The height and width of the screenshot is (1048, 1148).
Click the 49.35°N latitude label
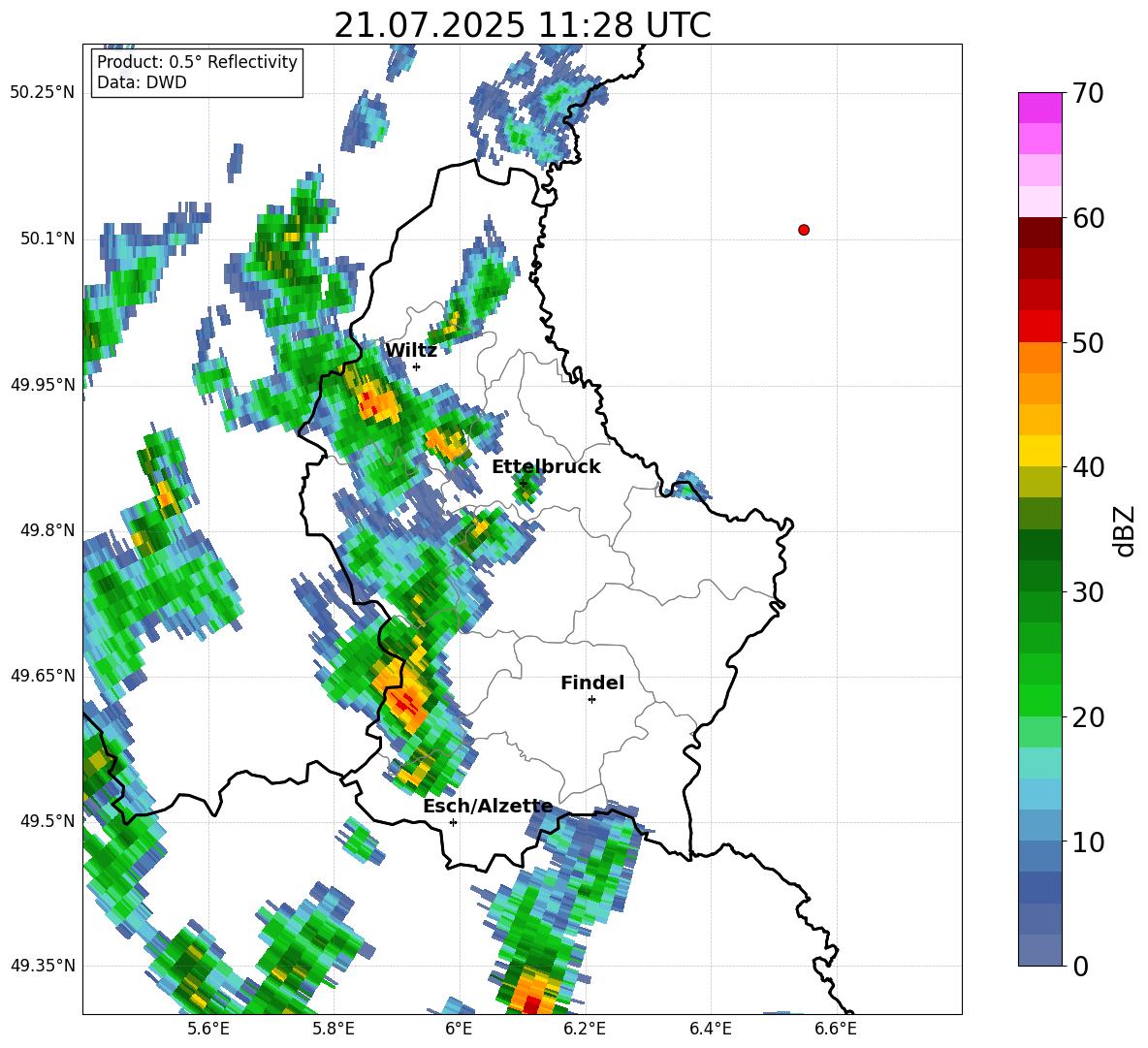[x=42, y=966]
